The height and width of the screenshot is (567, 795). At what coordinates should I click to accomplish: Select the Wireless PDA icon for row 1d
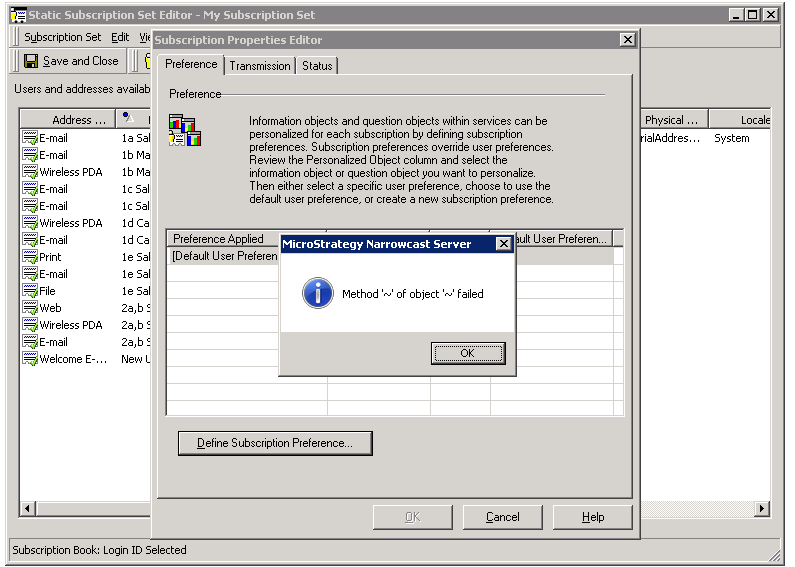[x=29, y=223]
